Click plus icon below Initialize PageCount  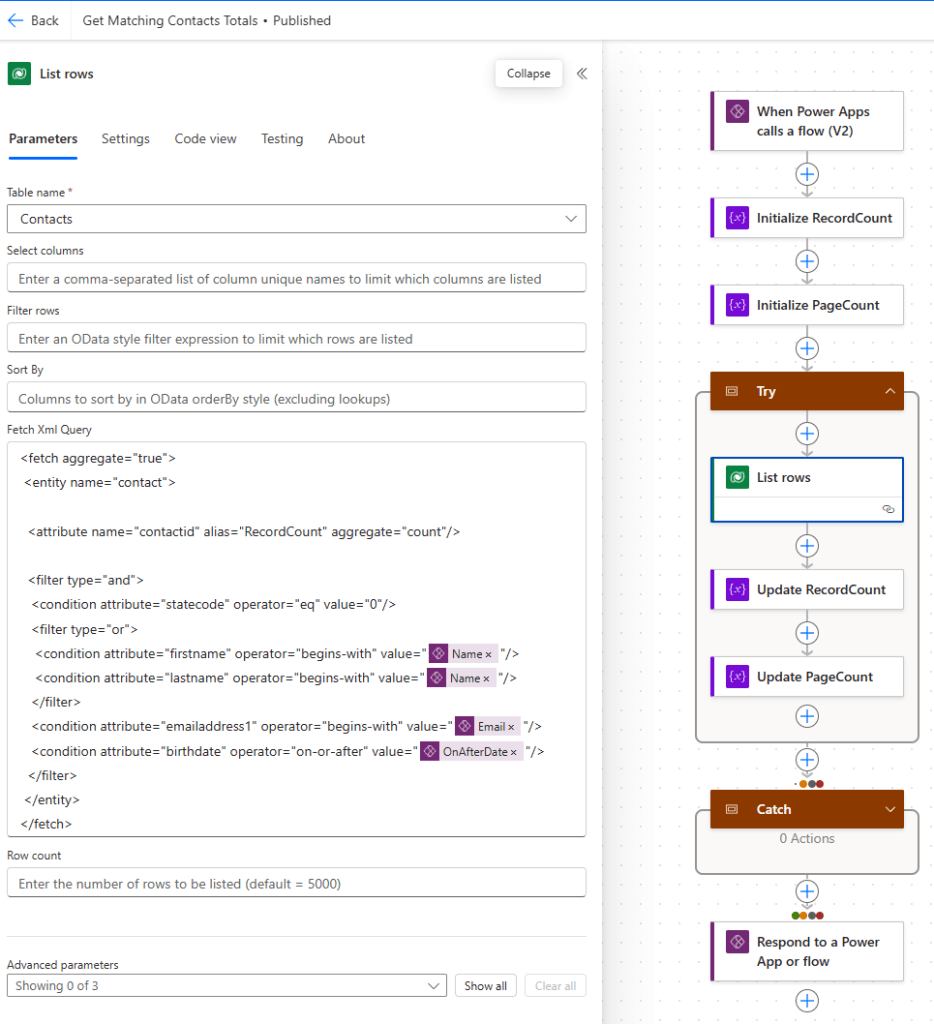807,348
